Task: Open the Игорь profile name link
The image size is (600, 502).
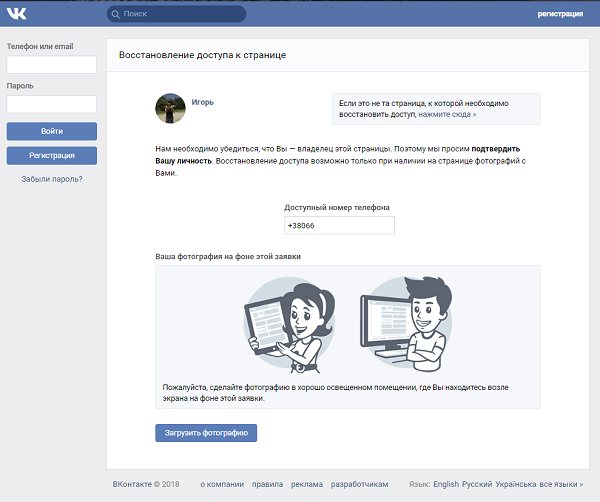Action: 203,102
